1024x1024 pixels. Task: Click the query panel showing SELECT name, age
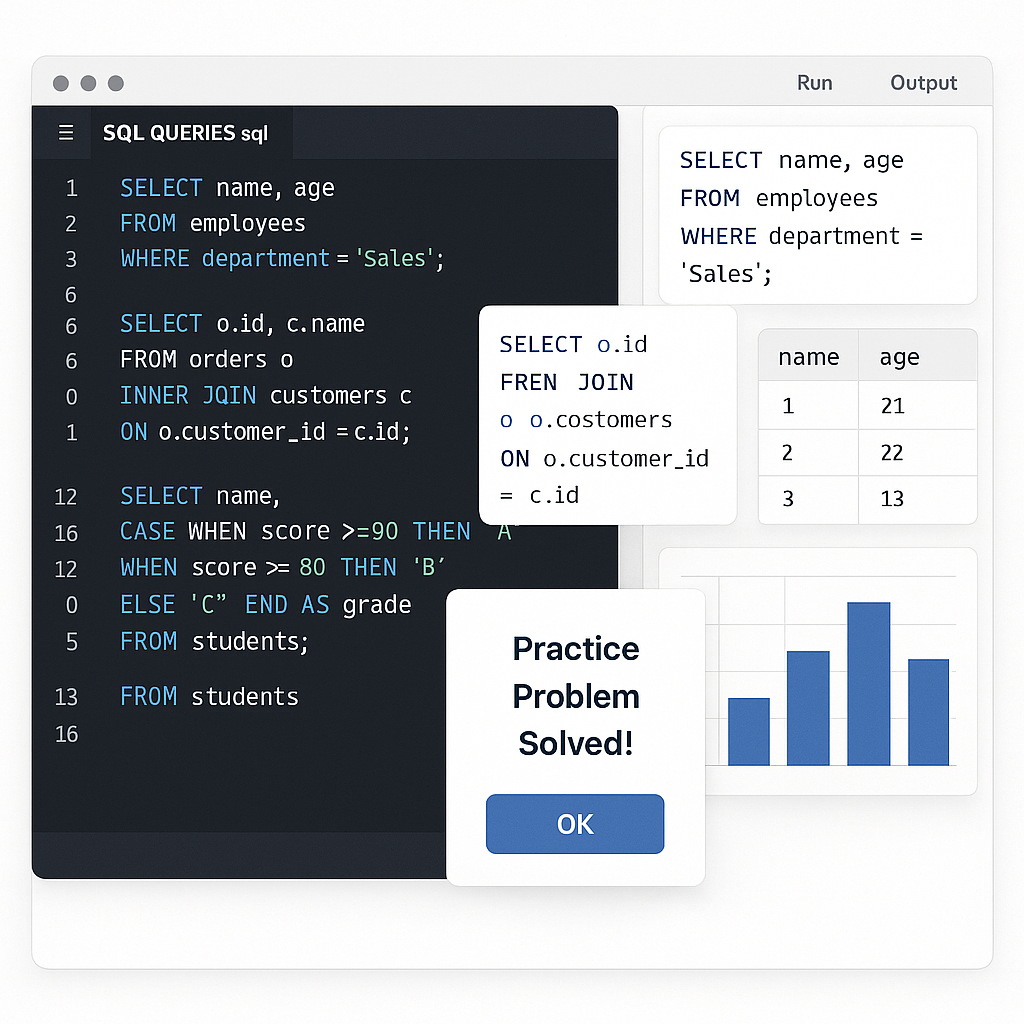tap(818, 215)
